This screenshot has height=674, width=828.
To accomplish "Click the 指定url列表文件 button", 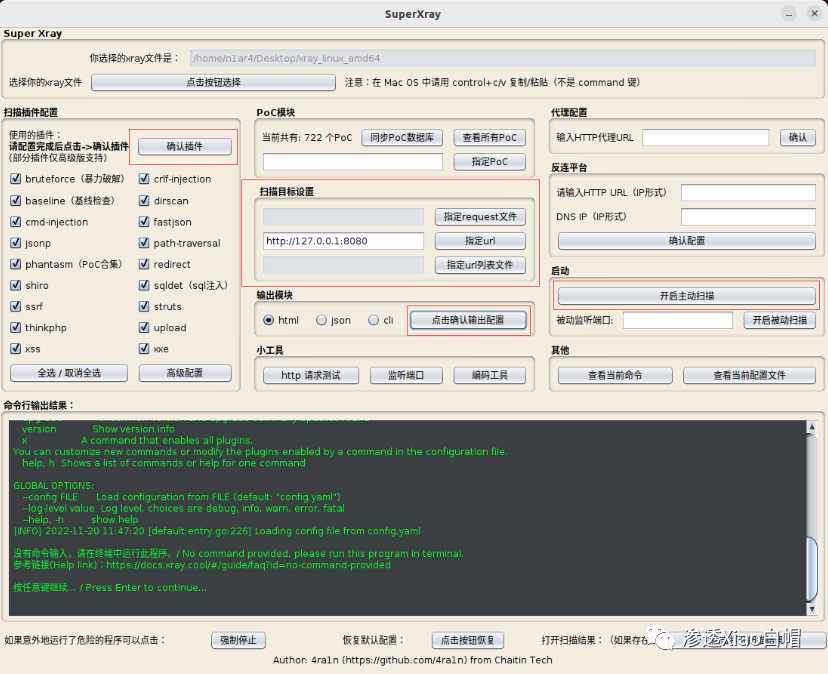I will pyautogui.click(x=480, y=265).
